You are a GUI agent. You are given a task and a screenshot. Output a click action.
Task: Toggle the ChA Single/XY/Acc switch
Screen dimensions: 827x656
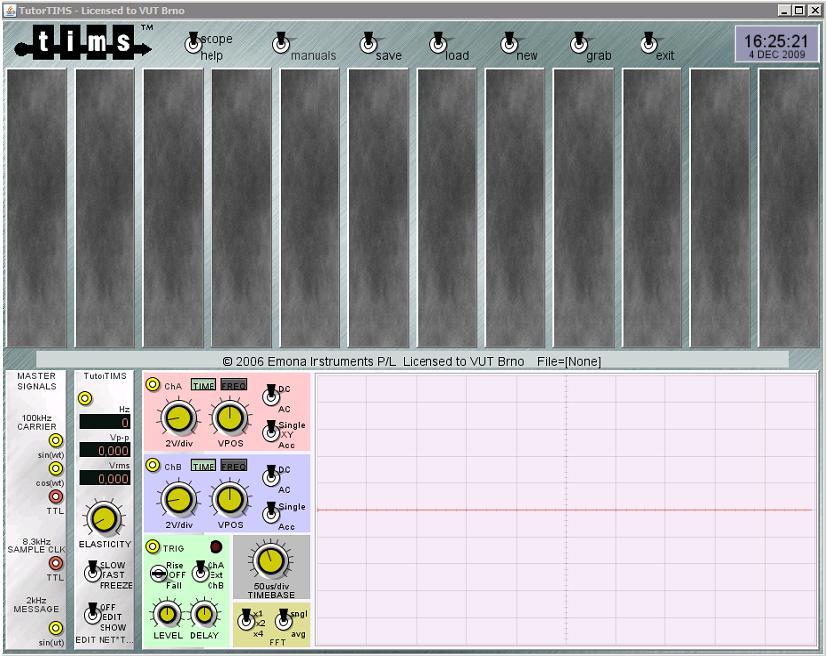click(271, 431)
